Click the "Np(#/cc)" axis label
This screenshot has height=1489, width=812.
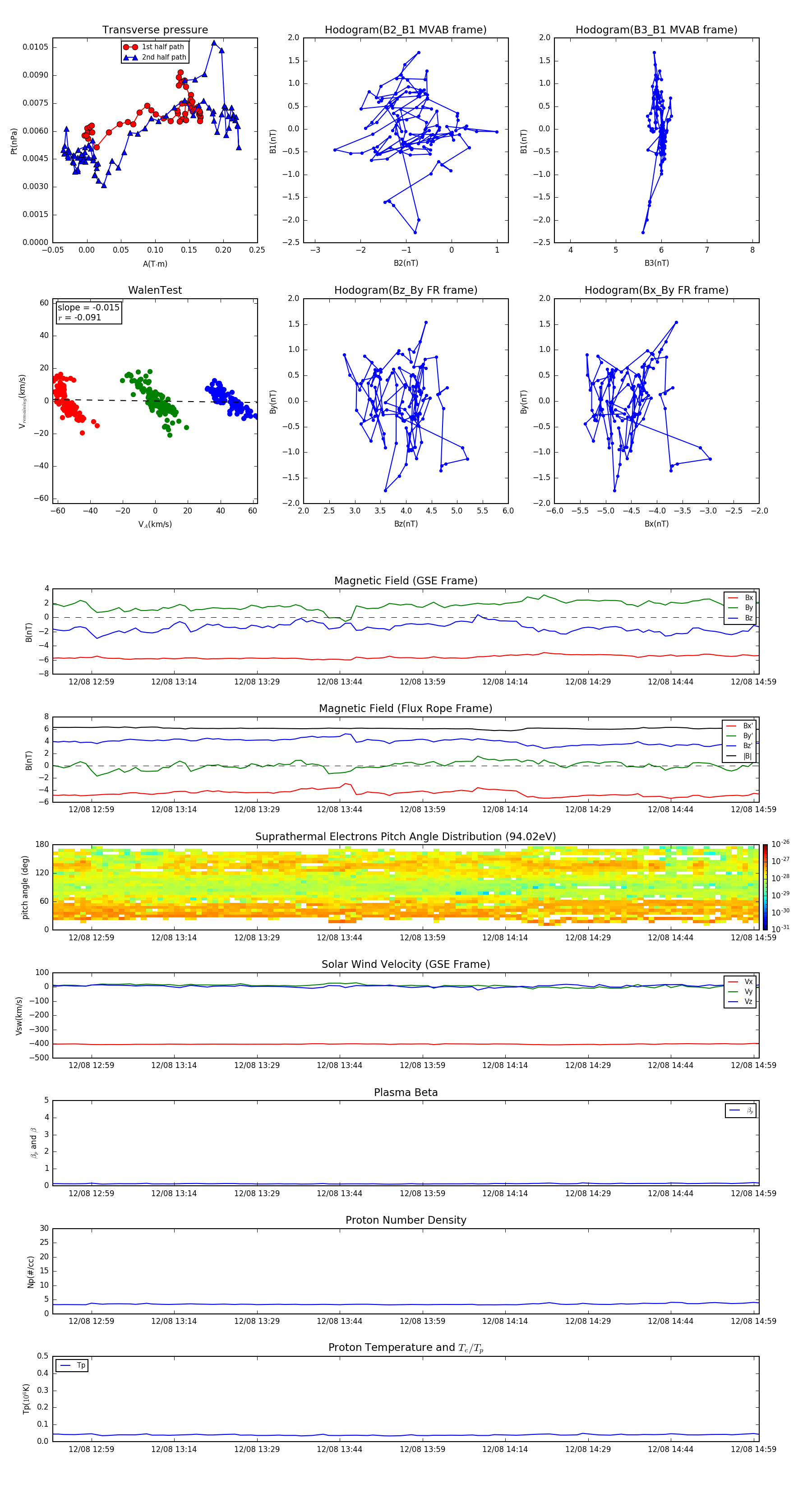31,1271
